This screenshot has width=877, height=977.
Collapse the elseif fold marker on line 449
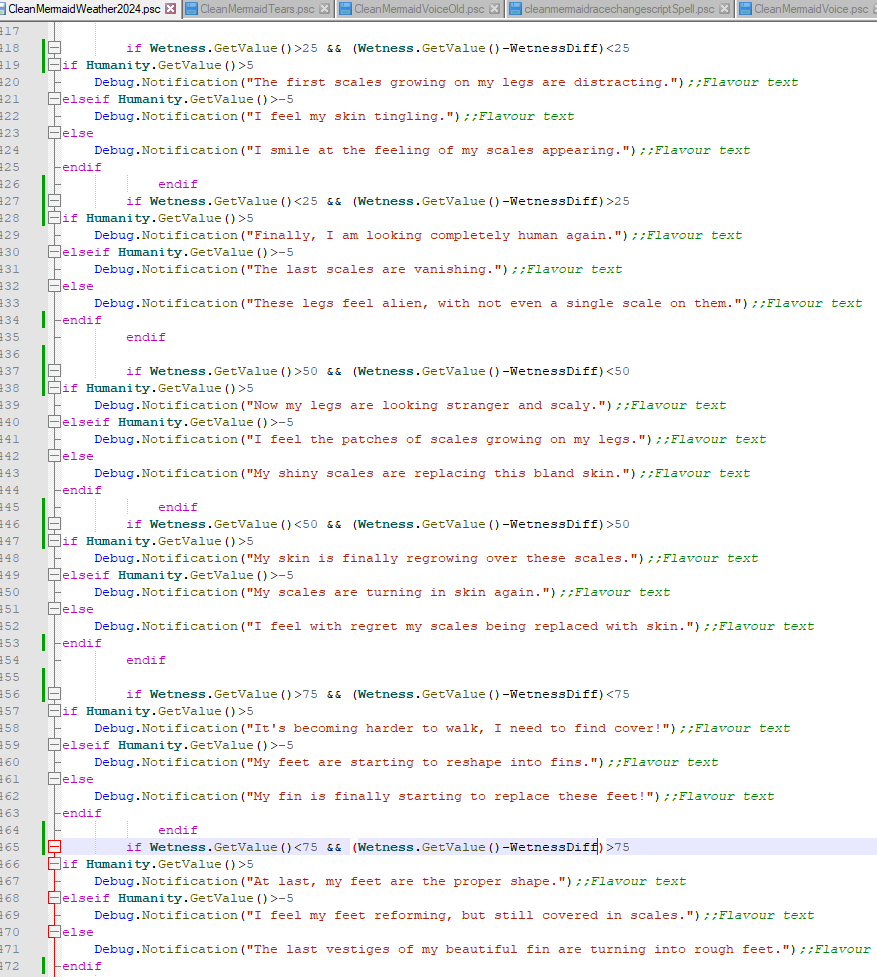click(55, 574)
